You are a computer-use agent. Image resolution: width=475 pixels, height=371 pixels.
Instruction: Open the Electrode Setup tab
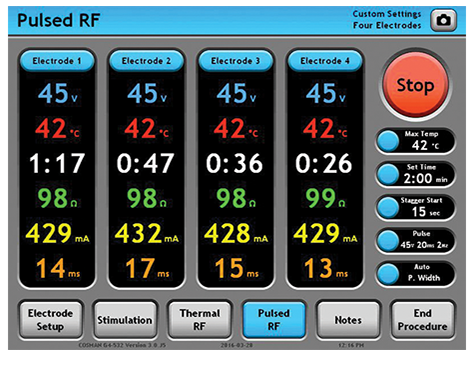click(x=50, y=320)
